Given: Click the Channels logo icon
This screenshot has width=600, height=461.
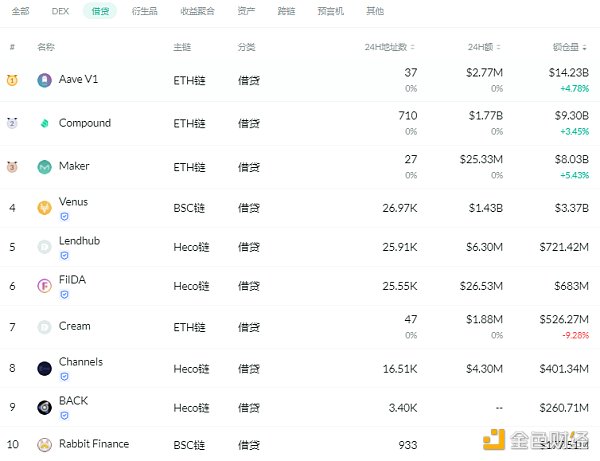Looking at the screenshot, I should click(44, 368).
